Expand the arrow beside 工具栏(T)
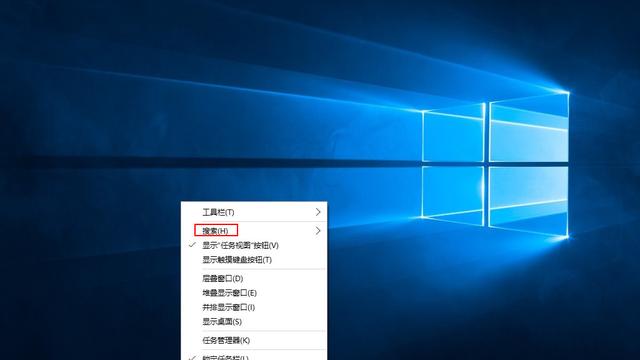 tap(318, 212)
